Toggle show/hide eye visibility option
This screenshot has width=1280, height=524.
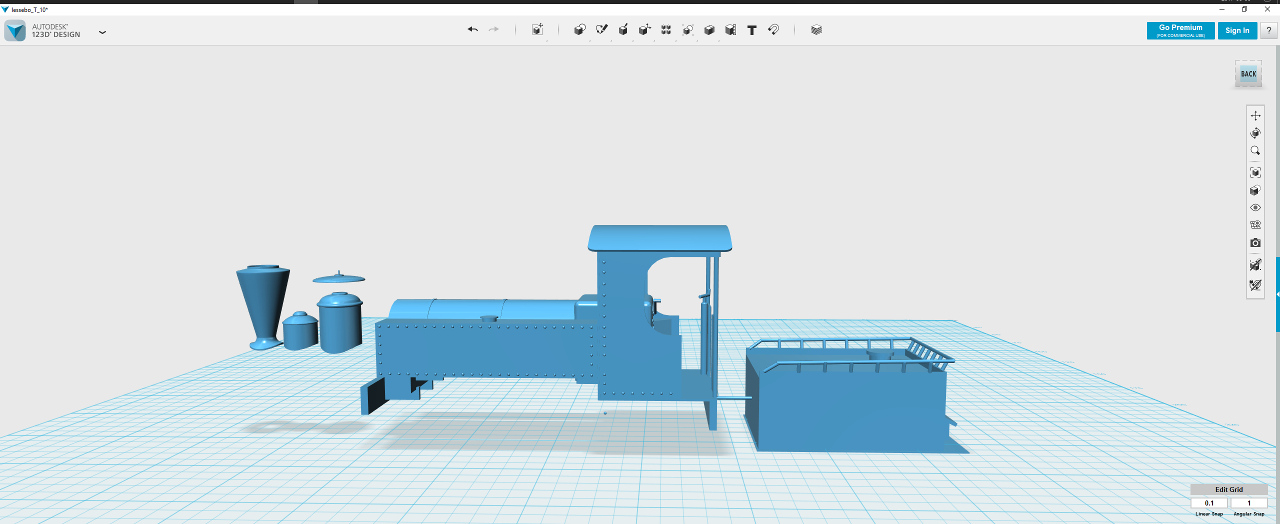tap(1256, 208)
